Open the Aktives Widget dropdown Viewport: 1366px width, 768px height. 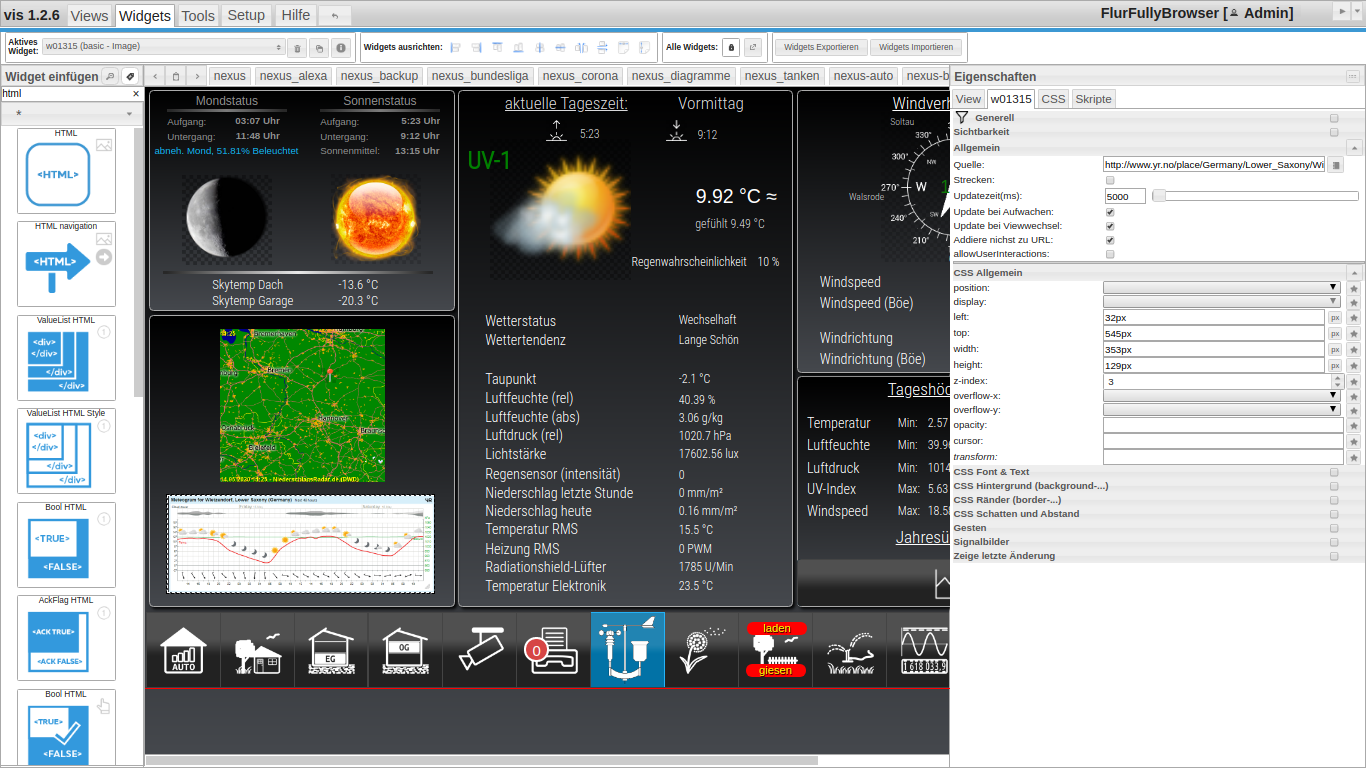164,47
